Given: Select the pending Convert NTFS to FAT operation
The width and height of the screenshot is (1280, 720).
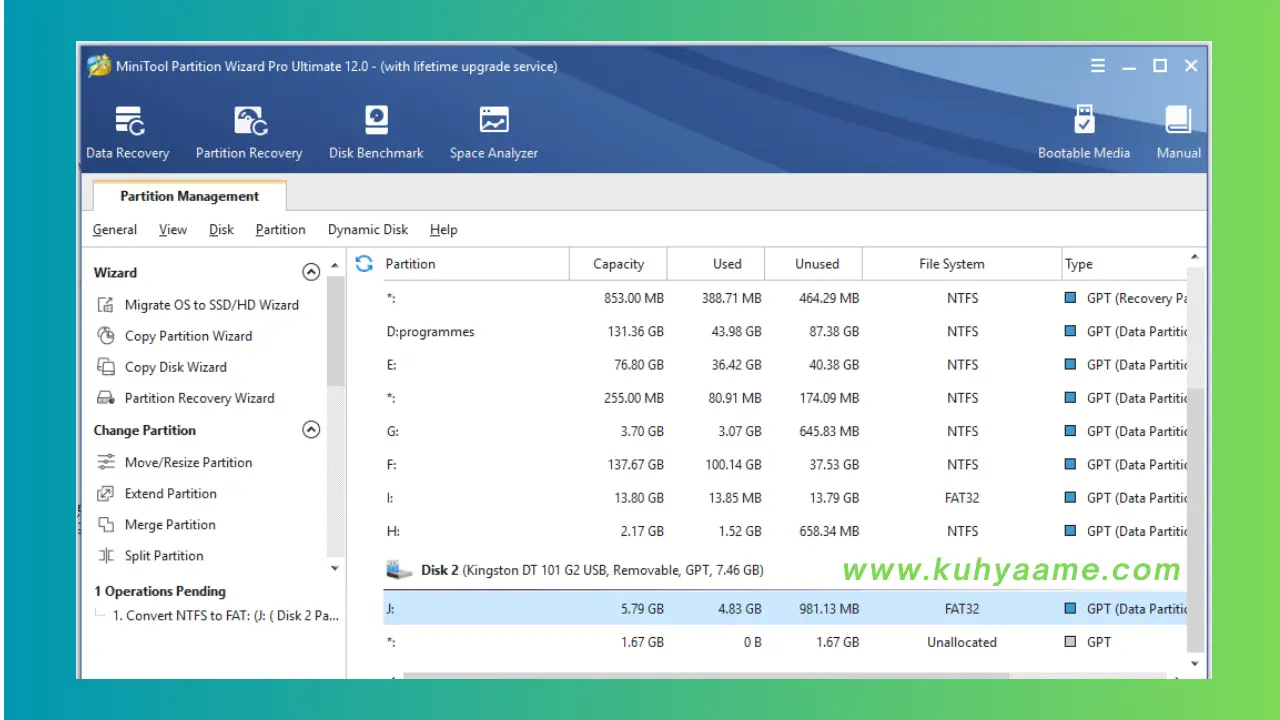Looking at the screenshot, I should [x=226, y=615].
